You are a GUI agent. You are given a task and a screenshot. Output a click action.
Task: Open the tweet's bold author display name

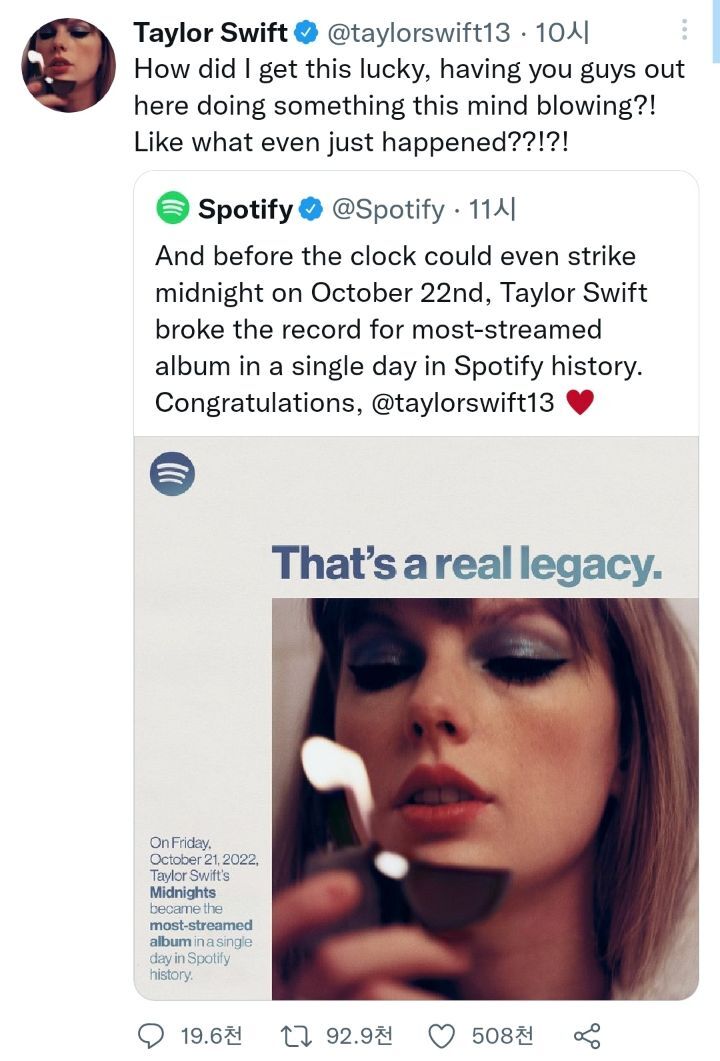[210, 33]
